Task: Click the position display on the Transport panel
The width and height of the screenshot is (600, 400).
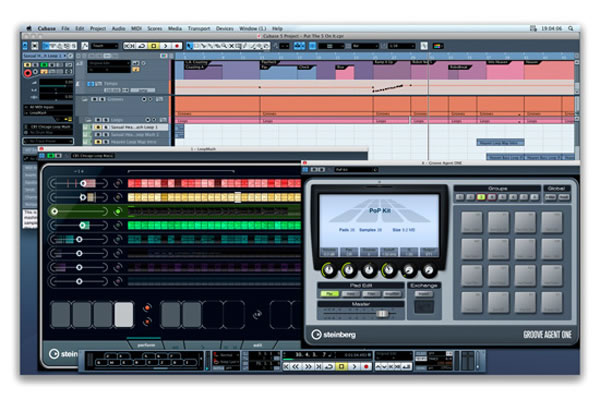Action: (313, 355)
